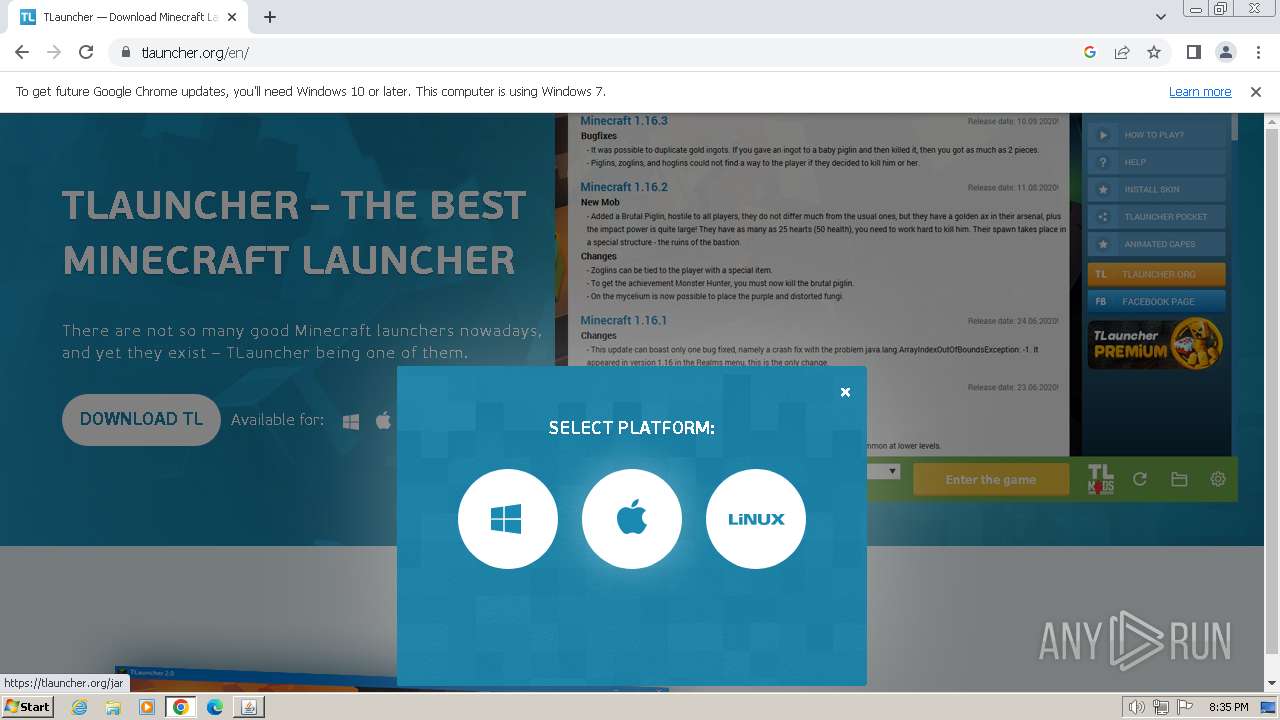
Task: Choose the Apple macOS platform icon
Action: (x=632, y=519)
